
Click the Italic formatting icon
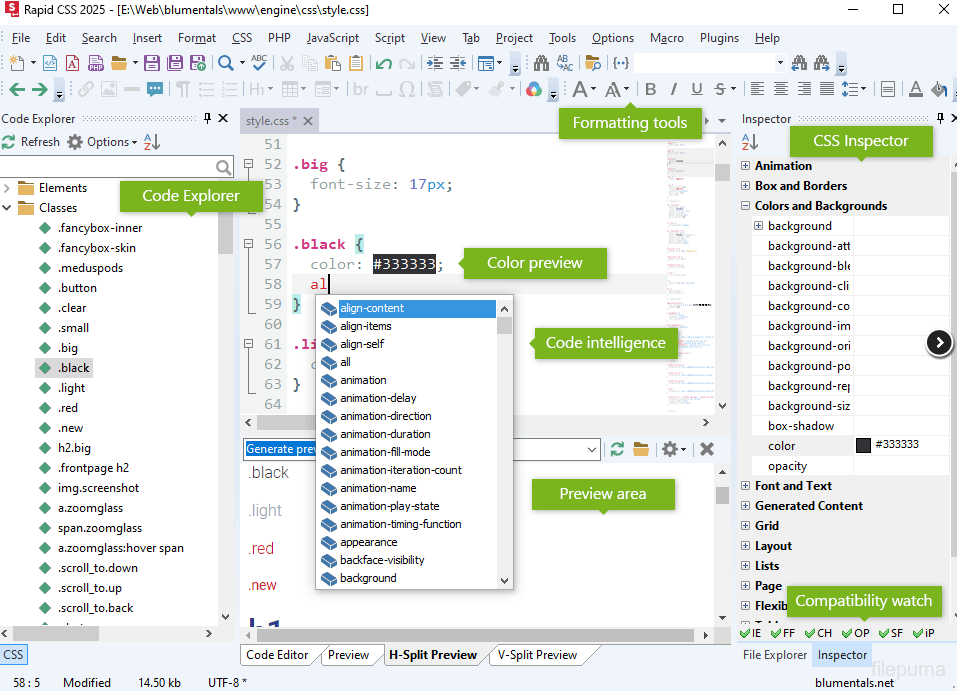pyautogui.click(x=673, y=89)
